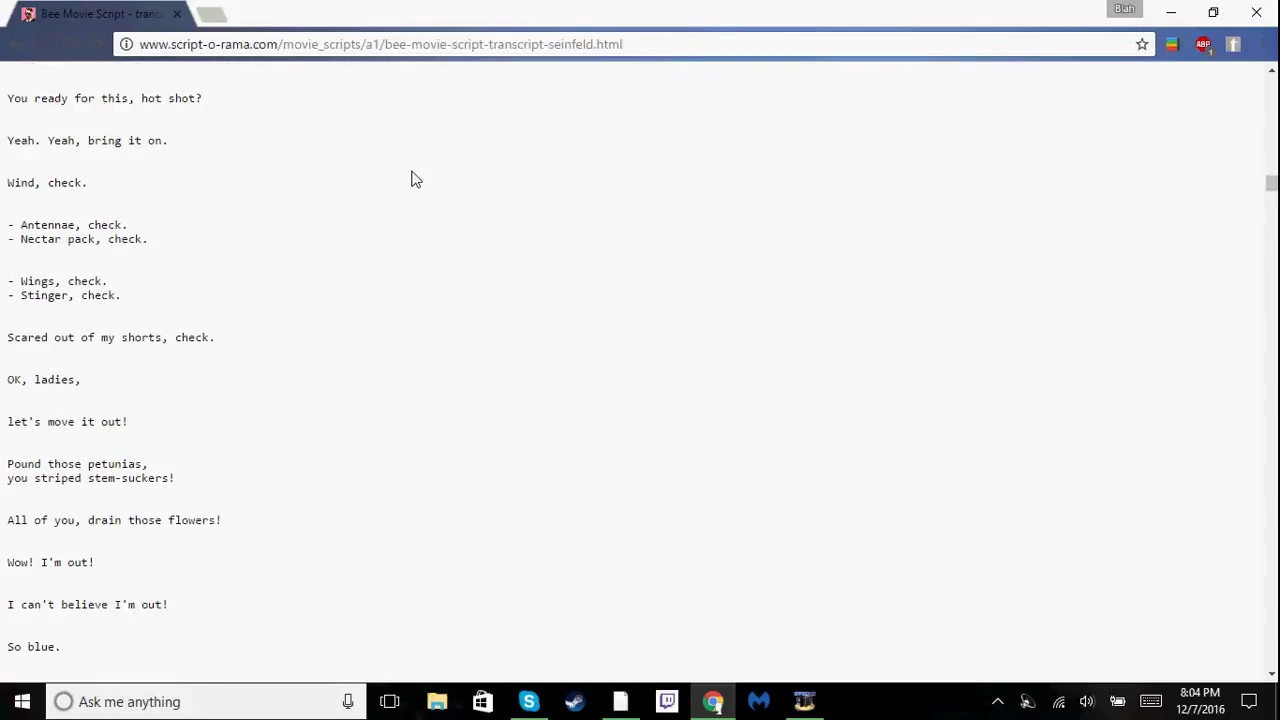Click "All of you, drain those flowers!"
The width and height of the screenshot is (1280, 720).
(x=114, y=520)
